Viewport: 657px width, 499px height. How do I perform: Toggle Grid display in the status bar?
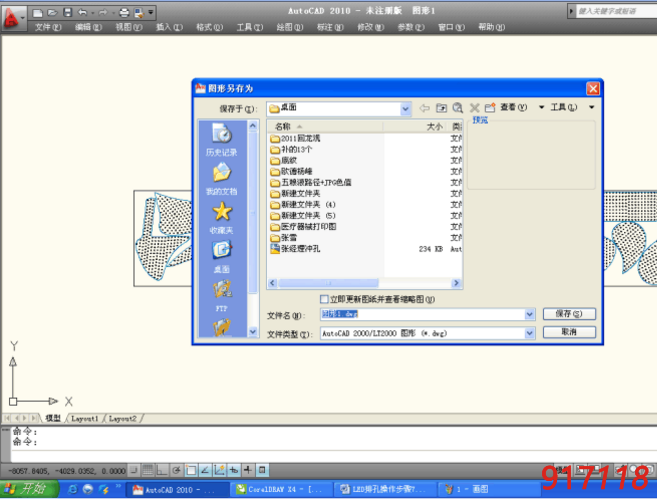pyautogui.click(x=147, y=470)
